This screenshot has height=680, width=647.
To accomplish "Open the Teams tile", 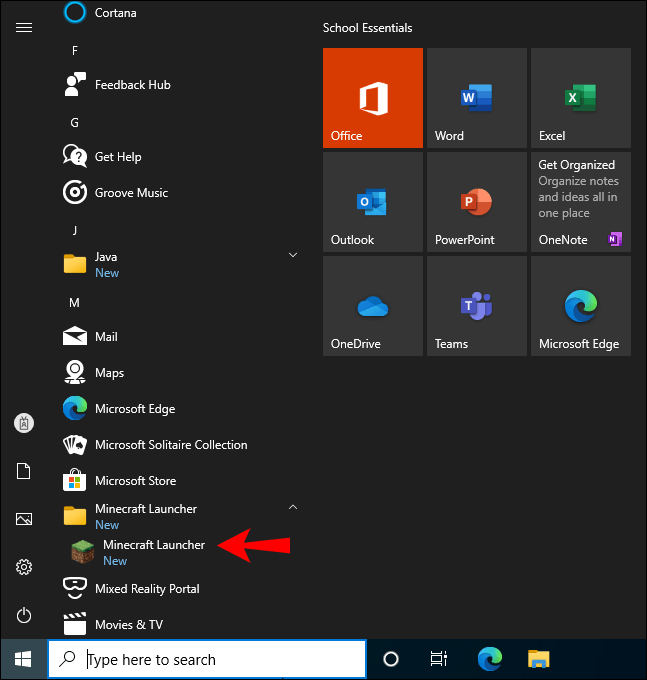I will pos(477,306).
